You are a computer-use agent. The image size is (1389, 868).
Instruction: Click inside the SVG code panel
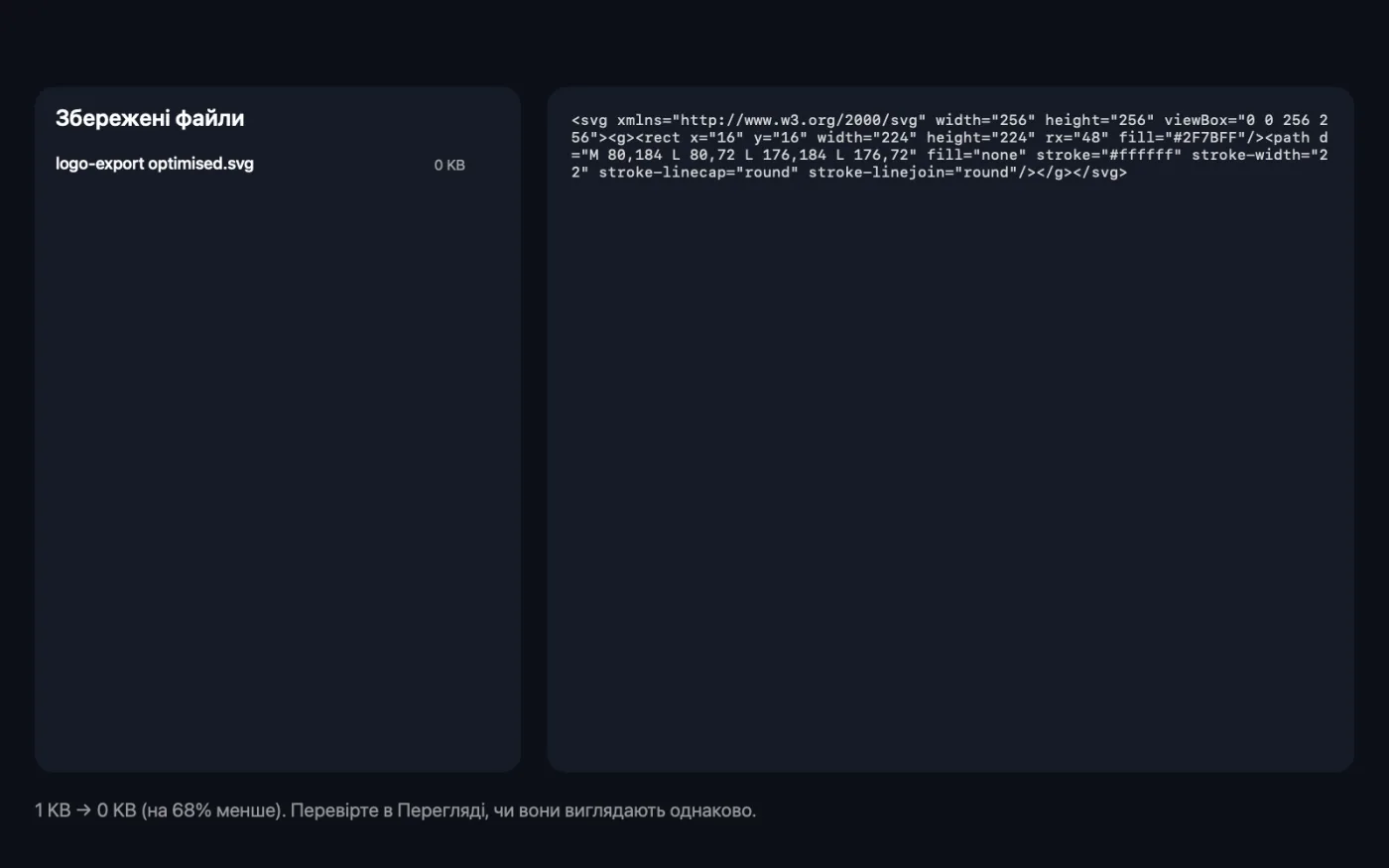pos(950,429)
